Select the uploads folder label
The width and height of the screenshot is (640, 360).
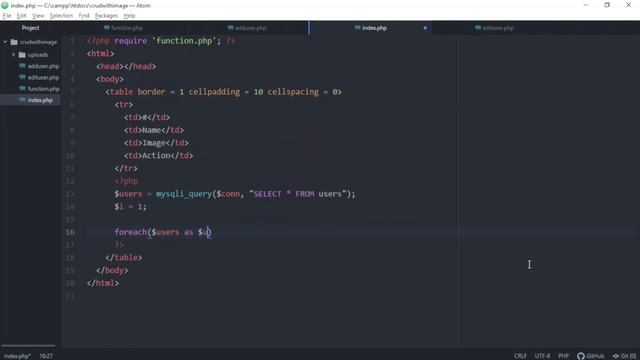click(38, 55)
